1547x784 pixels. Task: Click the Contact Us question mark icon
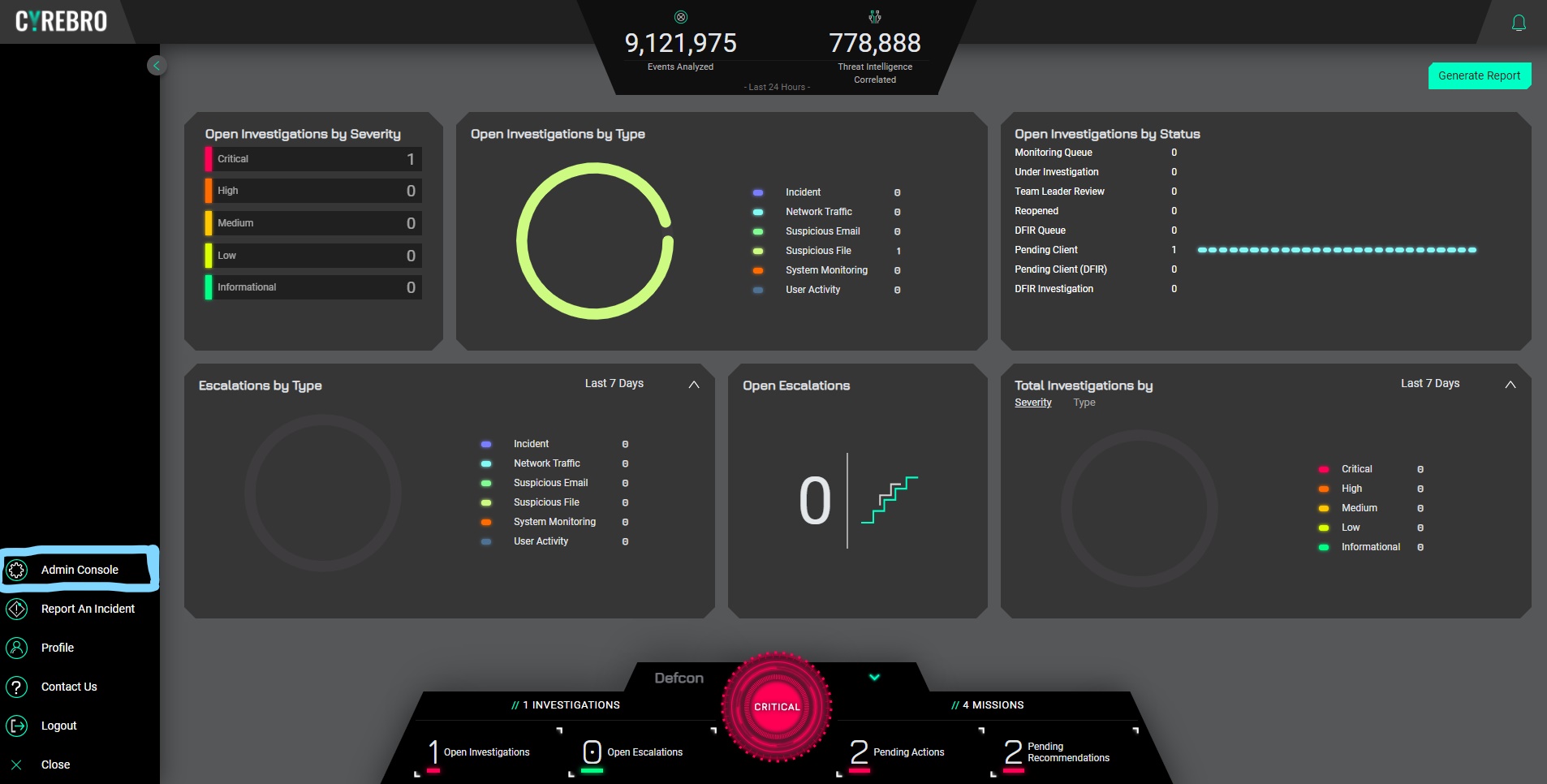click(17, 687)
